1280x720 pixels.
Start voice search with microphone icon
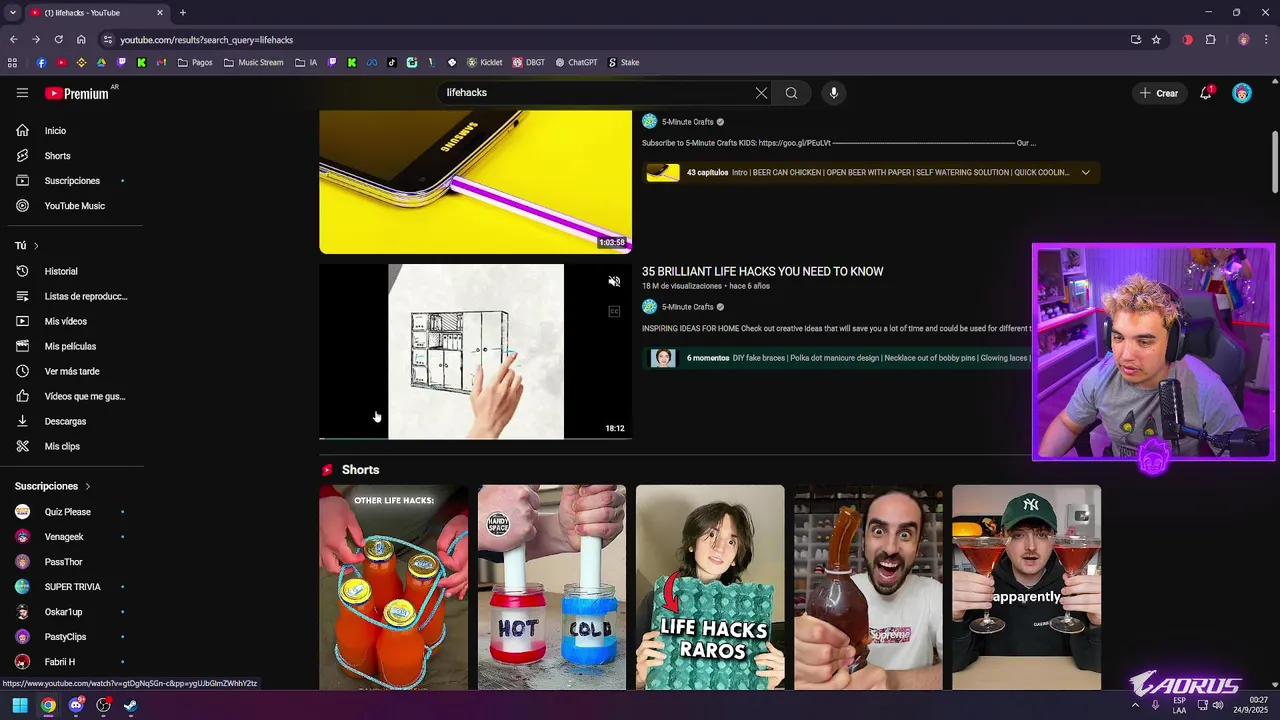tap(834, 93)
